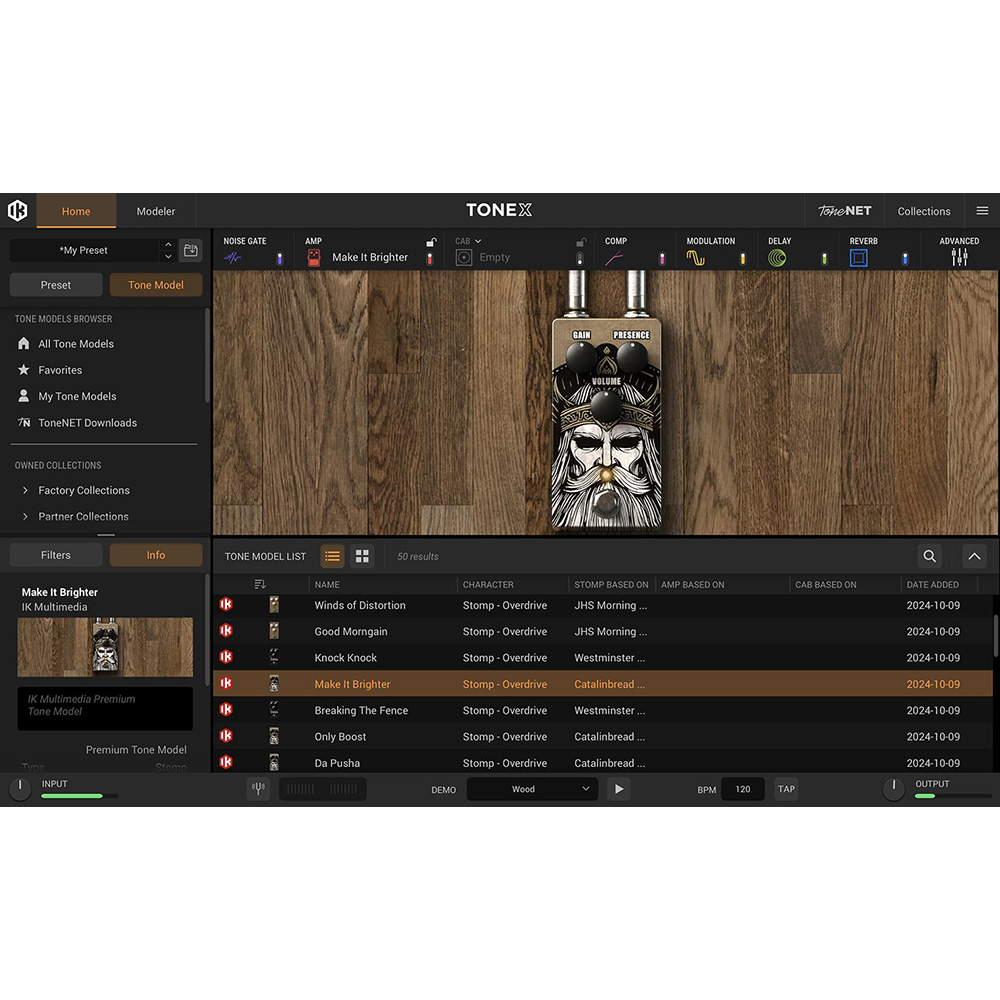Open the tuner fork icon

258,789
